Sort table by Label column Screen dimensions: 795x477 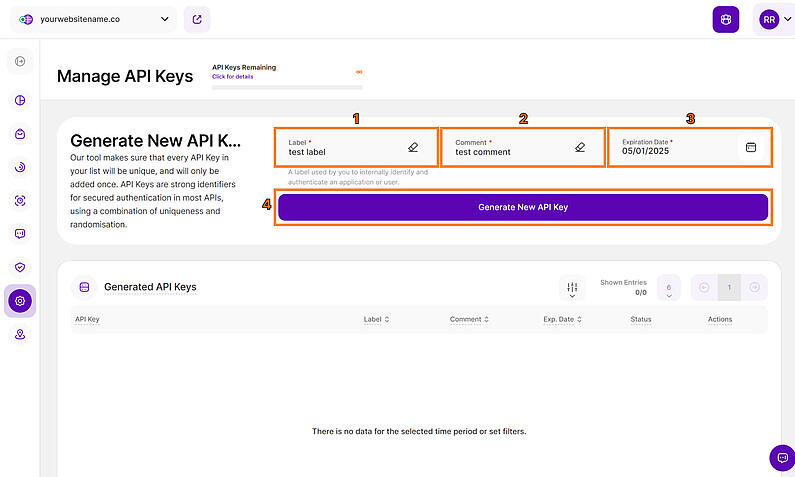(376, 319)
